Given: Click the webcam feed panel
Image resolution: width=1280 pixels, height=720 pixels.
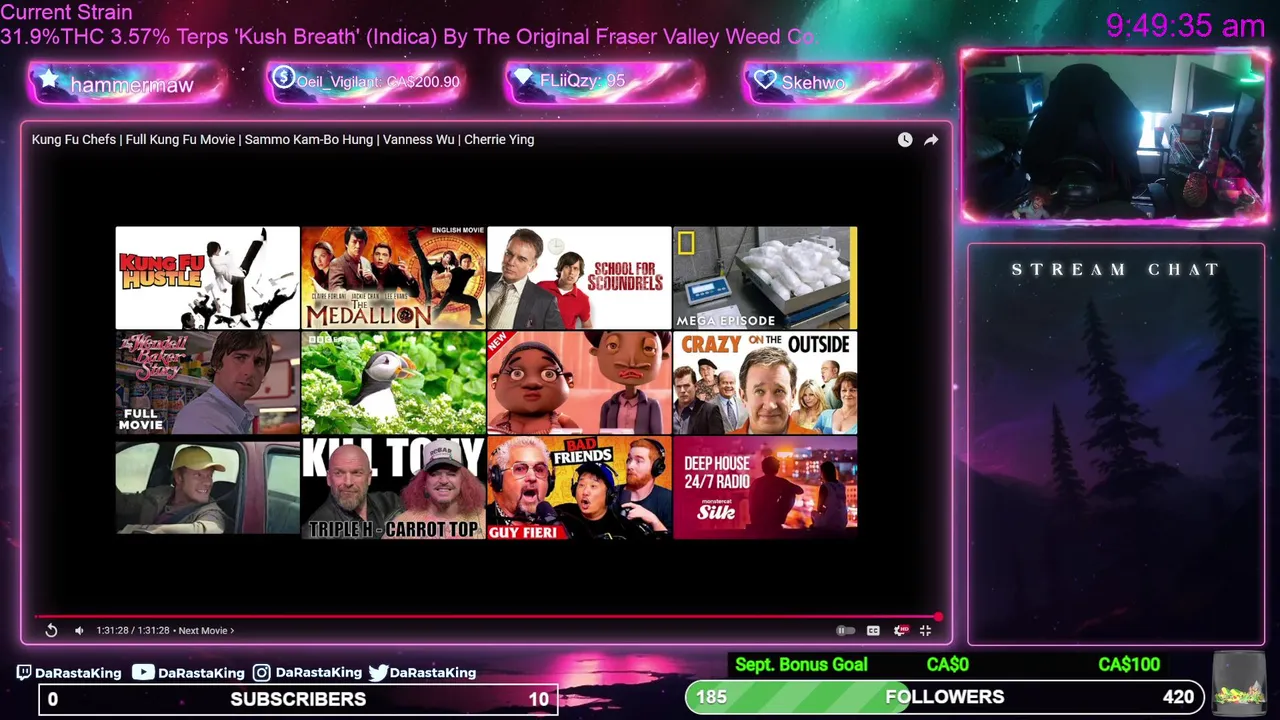Looking at the screenshot, I should coord(1115,137).
